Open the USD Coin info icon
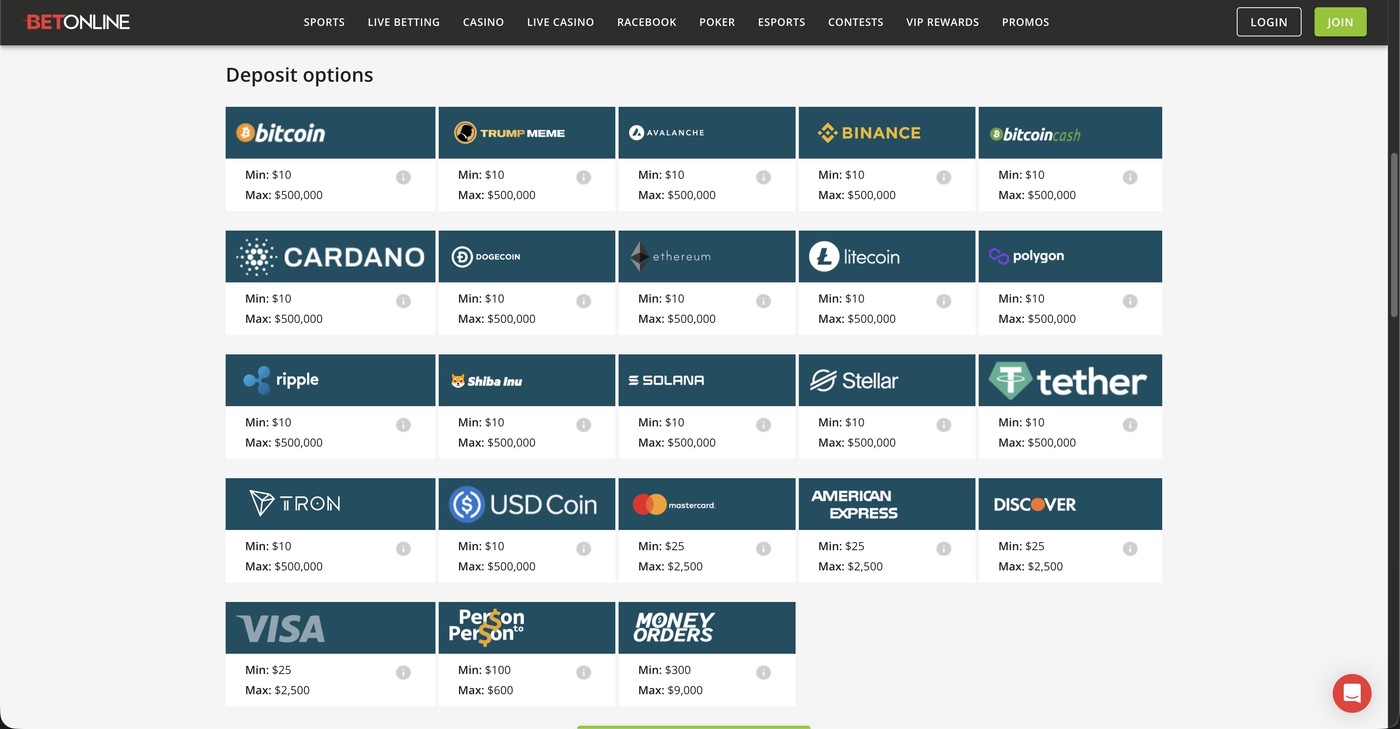The height and width of the screenshot is (729, 1400). coord(583,549)
